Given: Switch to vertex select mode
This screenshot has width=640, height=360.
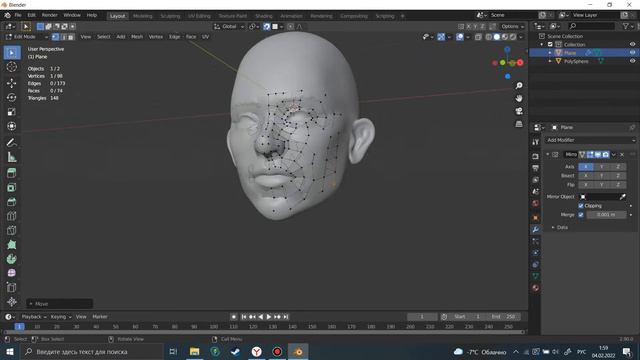Looking at the screenshot, I should click(x=56, y=37).
